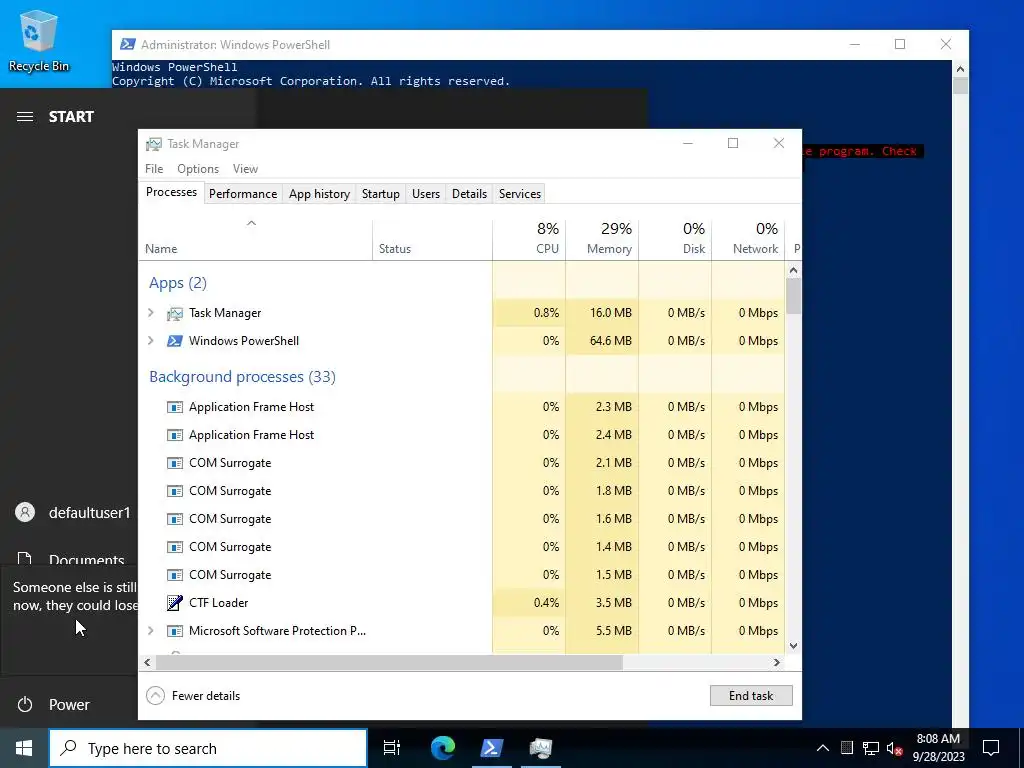Screen dimensions: 1024x768
Task: Click the process list horizontal scrollbar thumb
Action: point(389,662)
